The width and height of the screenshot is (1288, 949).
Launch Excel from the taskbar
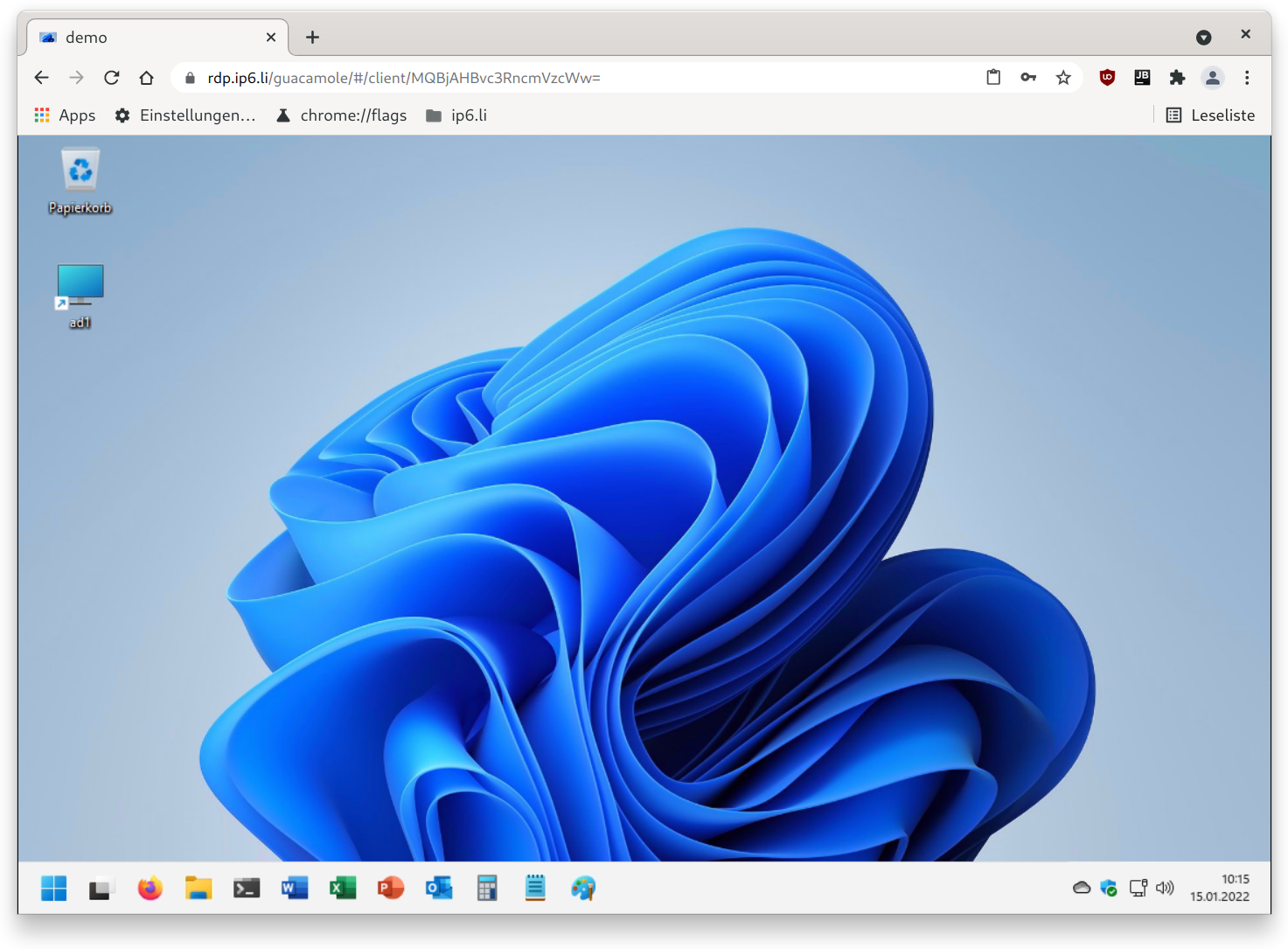343,889
